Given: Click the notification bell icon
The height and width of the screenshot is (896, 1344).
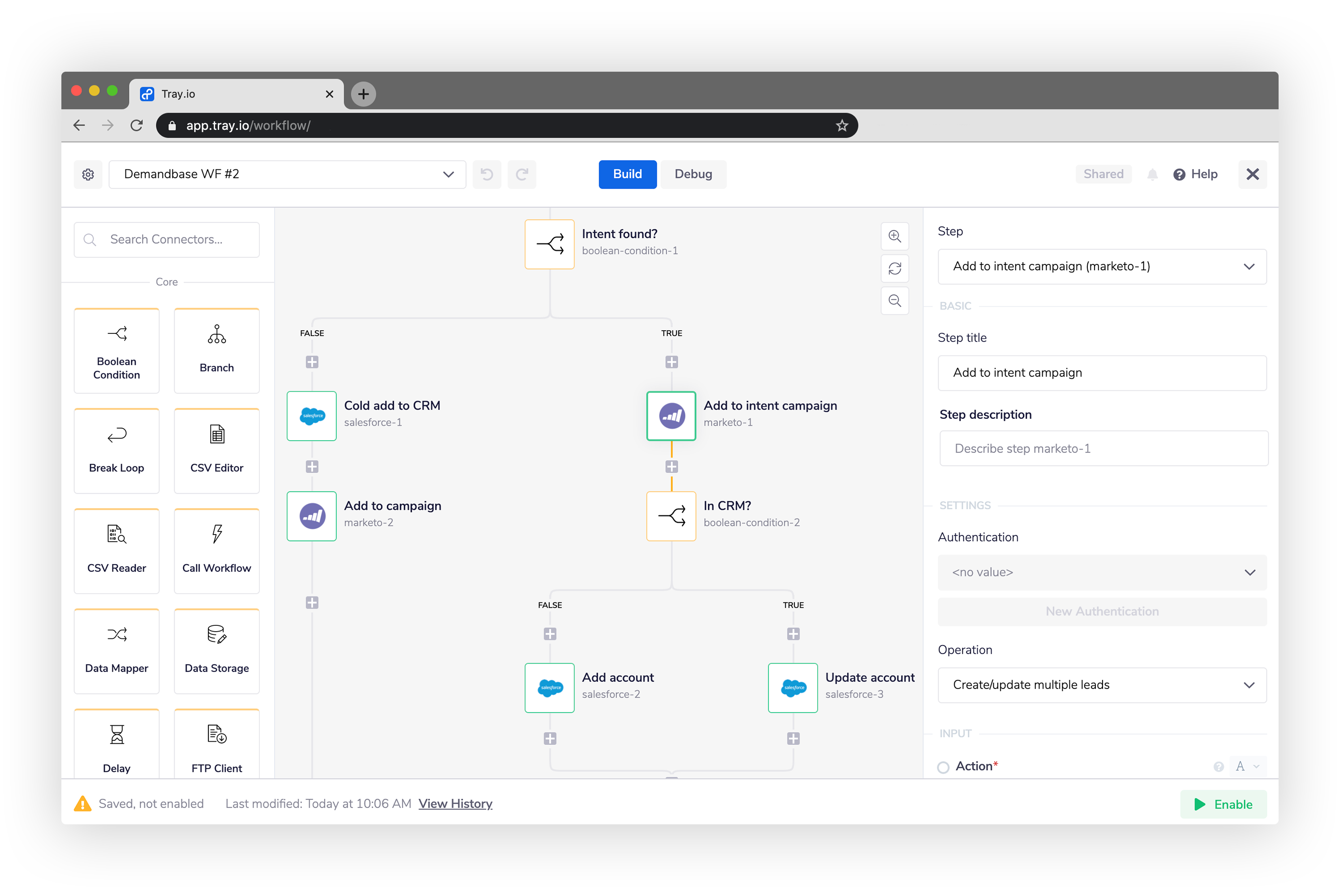Looking at the screenshot, I should coord(1152,174).
